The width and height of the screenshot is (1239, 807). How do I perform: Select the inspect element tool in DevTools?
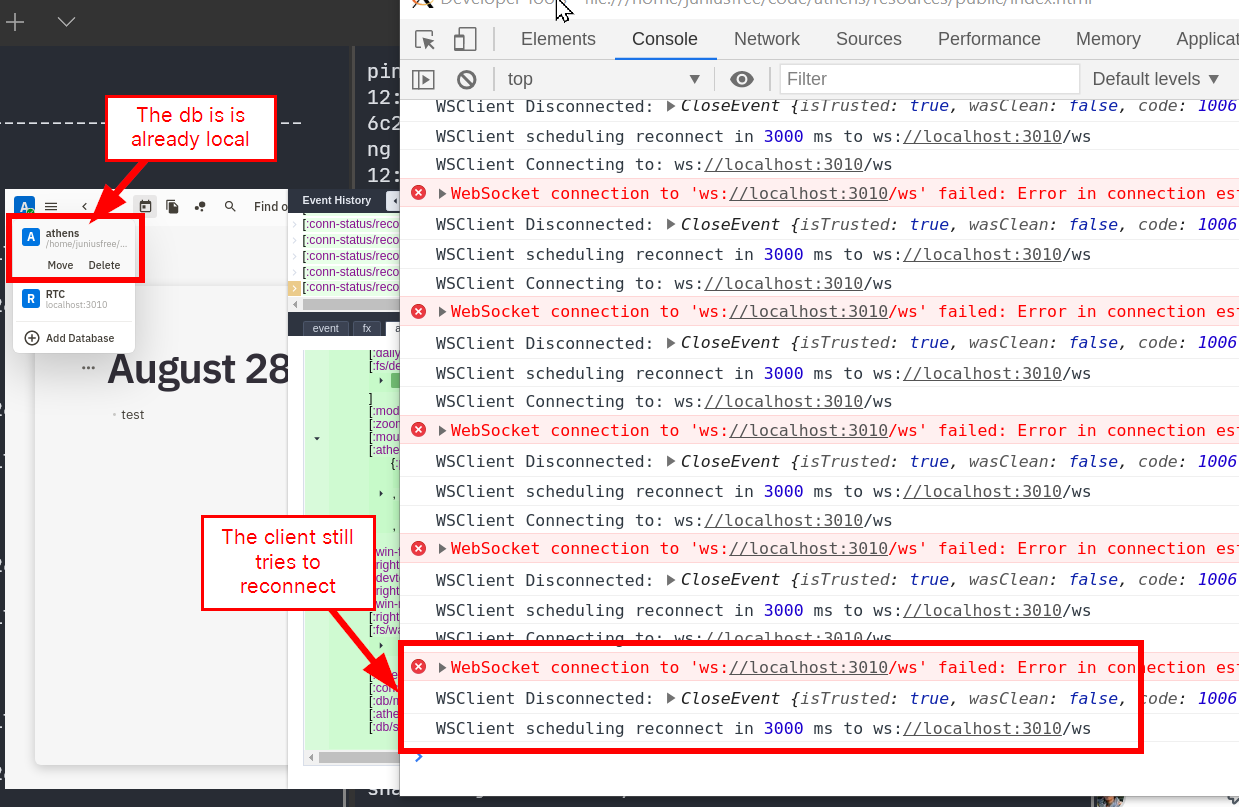(x=424, y=39)
